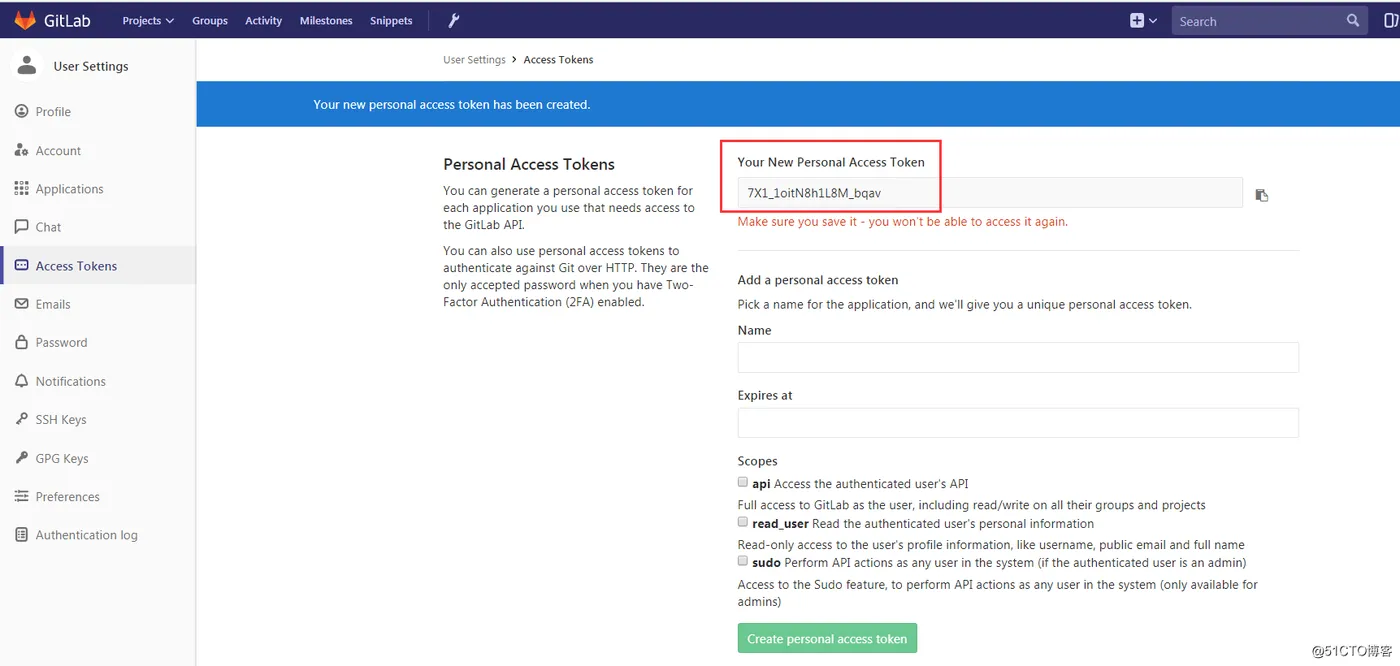This screenshot has height=666, width=1400.
Task: Select Access Tokens in sidebar
Action: 98,265
